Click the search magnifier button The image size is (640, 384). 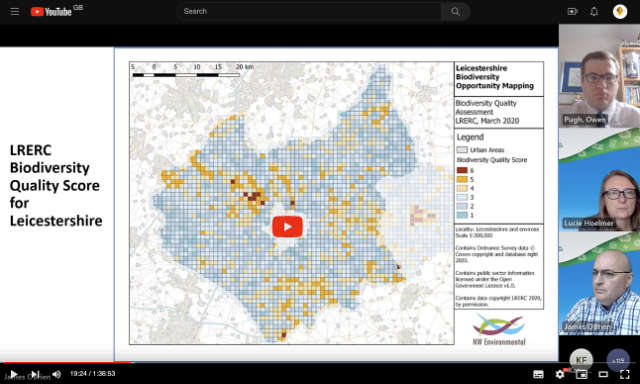point(455,11)
